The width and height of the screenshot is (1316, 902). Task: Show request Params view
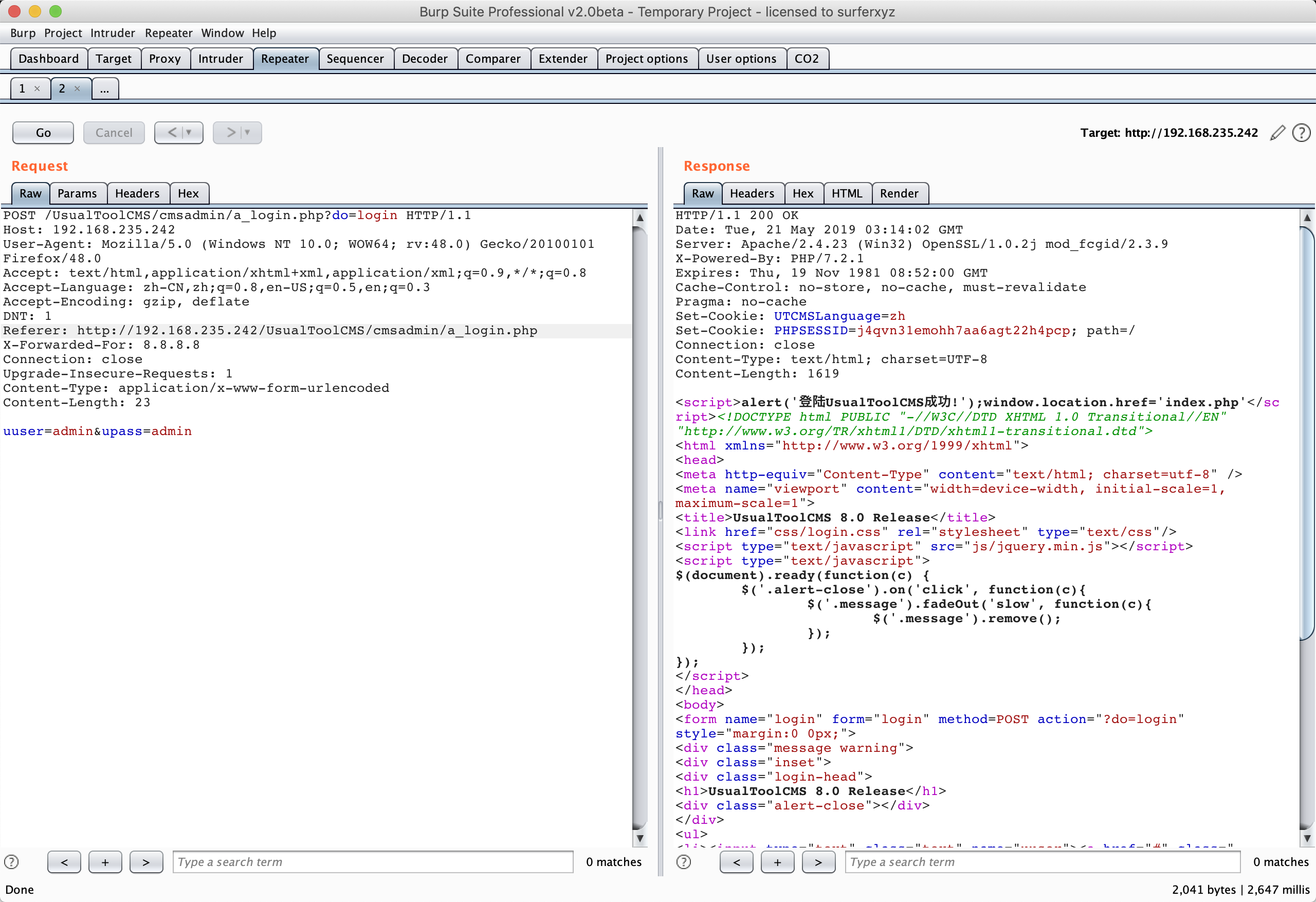click(x=77, y=193)
